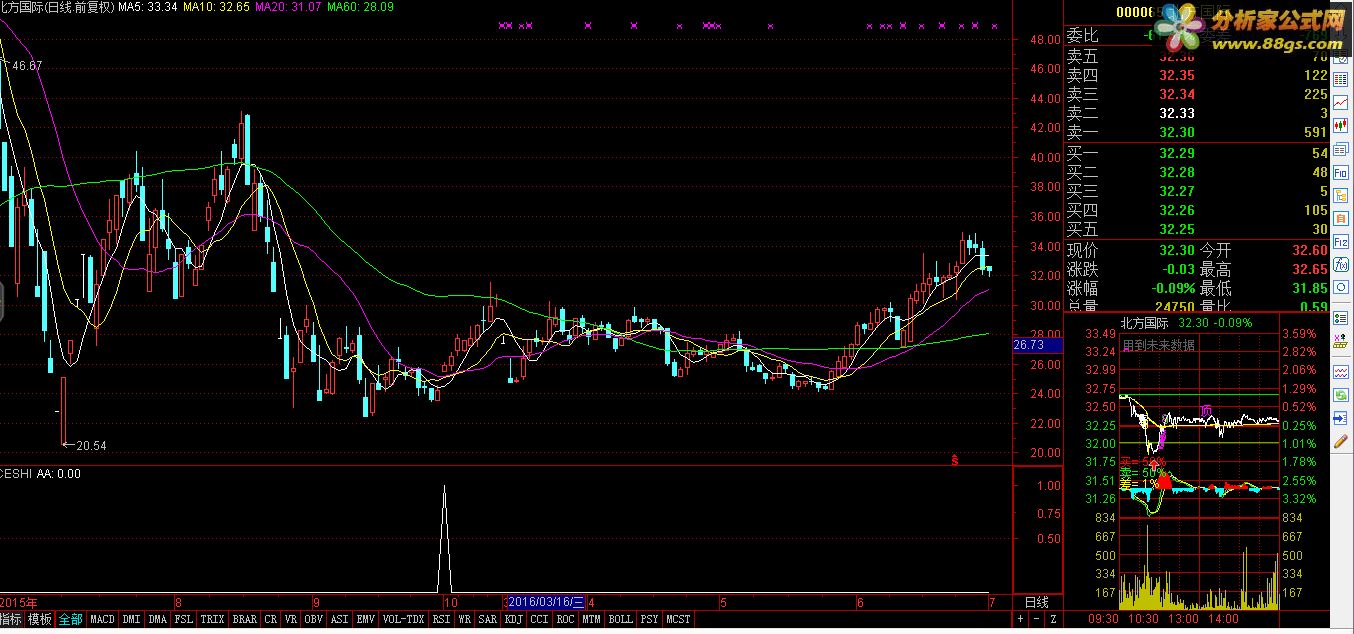Switch to the 指标 tab
The width and height of the screenshot is (1354, 634).
click(x=12, y=619)
